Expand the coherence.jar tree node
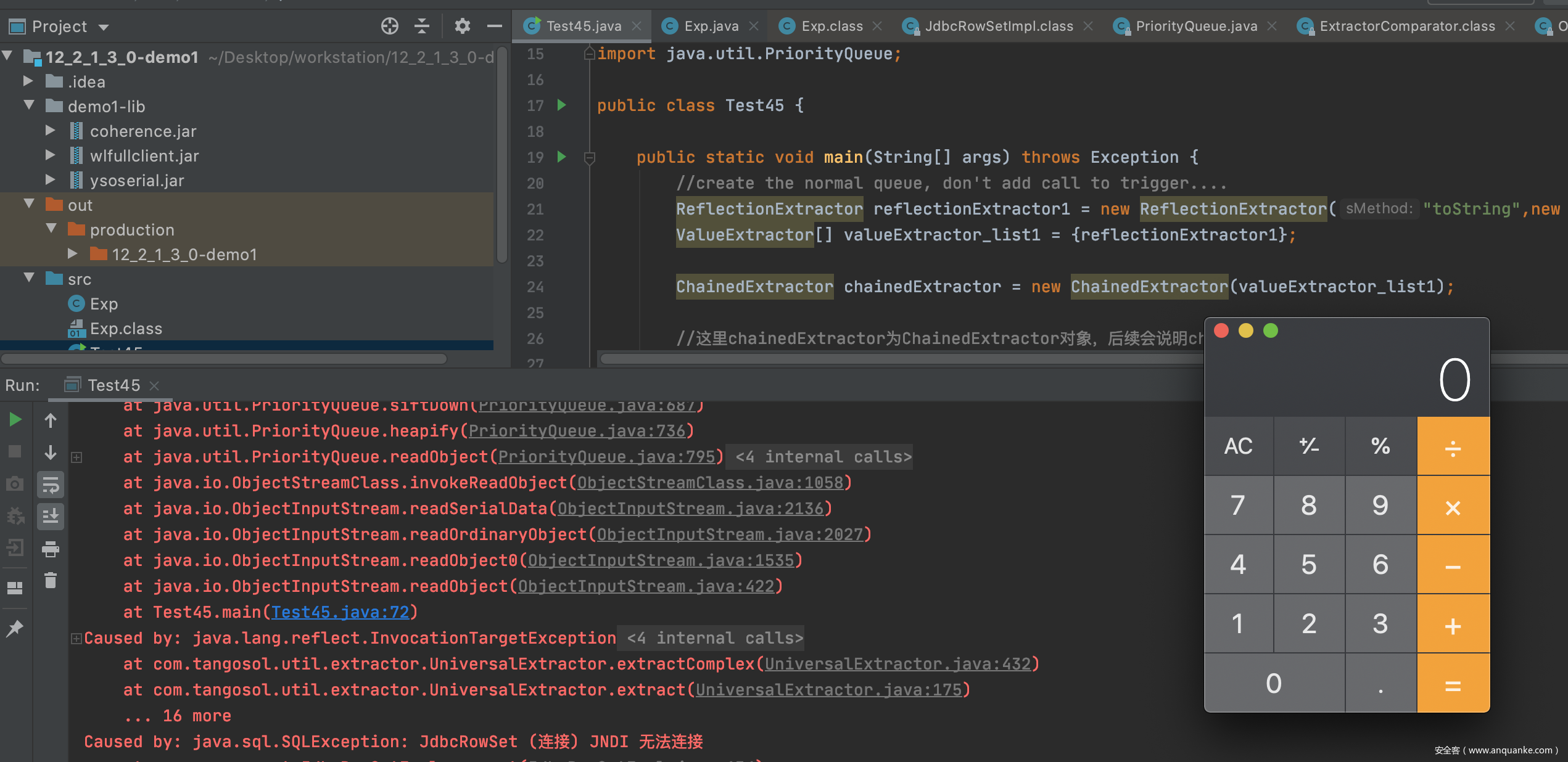Viewport: 1568px width, 762px height. click(x=51, y=131)
